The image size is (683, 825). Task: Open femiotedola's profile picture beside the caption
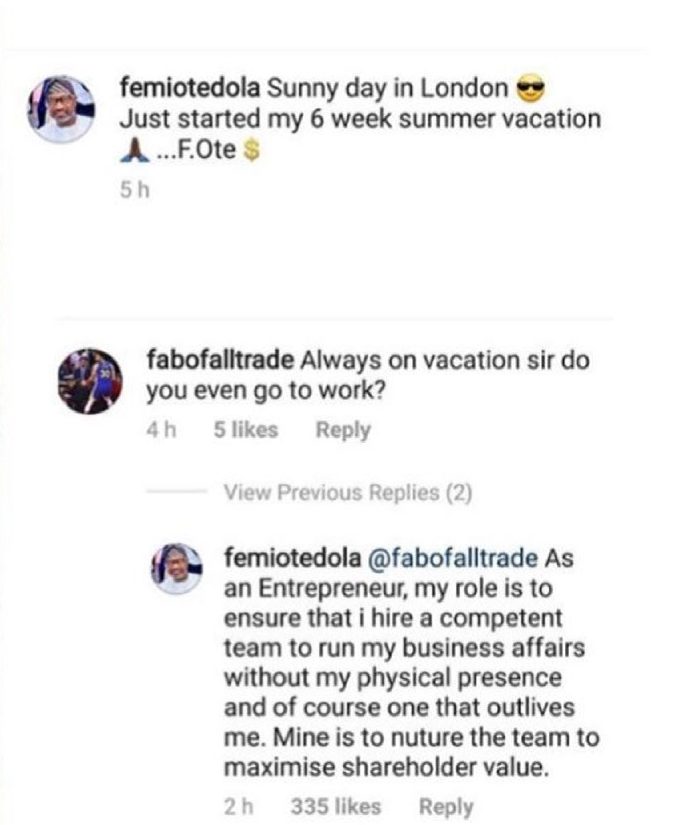tap(61, 109)
